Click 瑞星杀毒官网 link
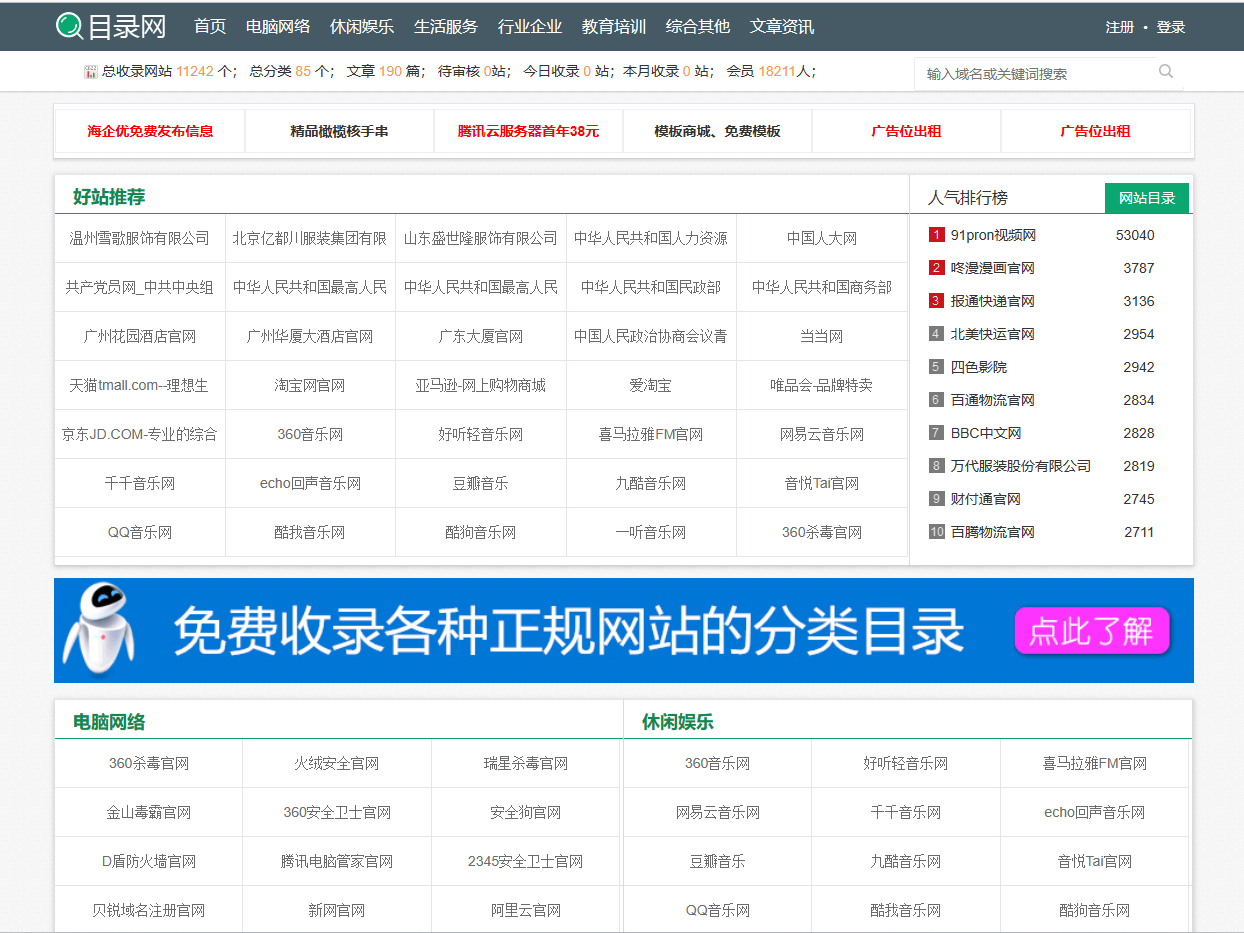This screenshot has width=1244, height=933. tap(526, 763)
